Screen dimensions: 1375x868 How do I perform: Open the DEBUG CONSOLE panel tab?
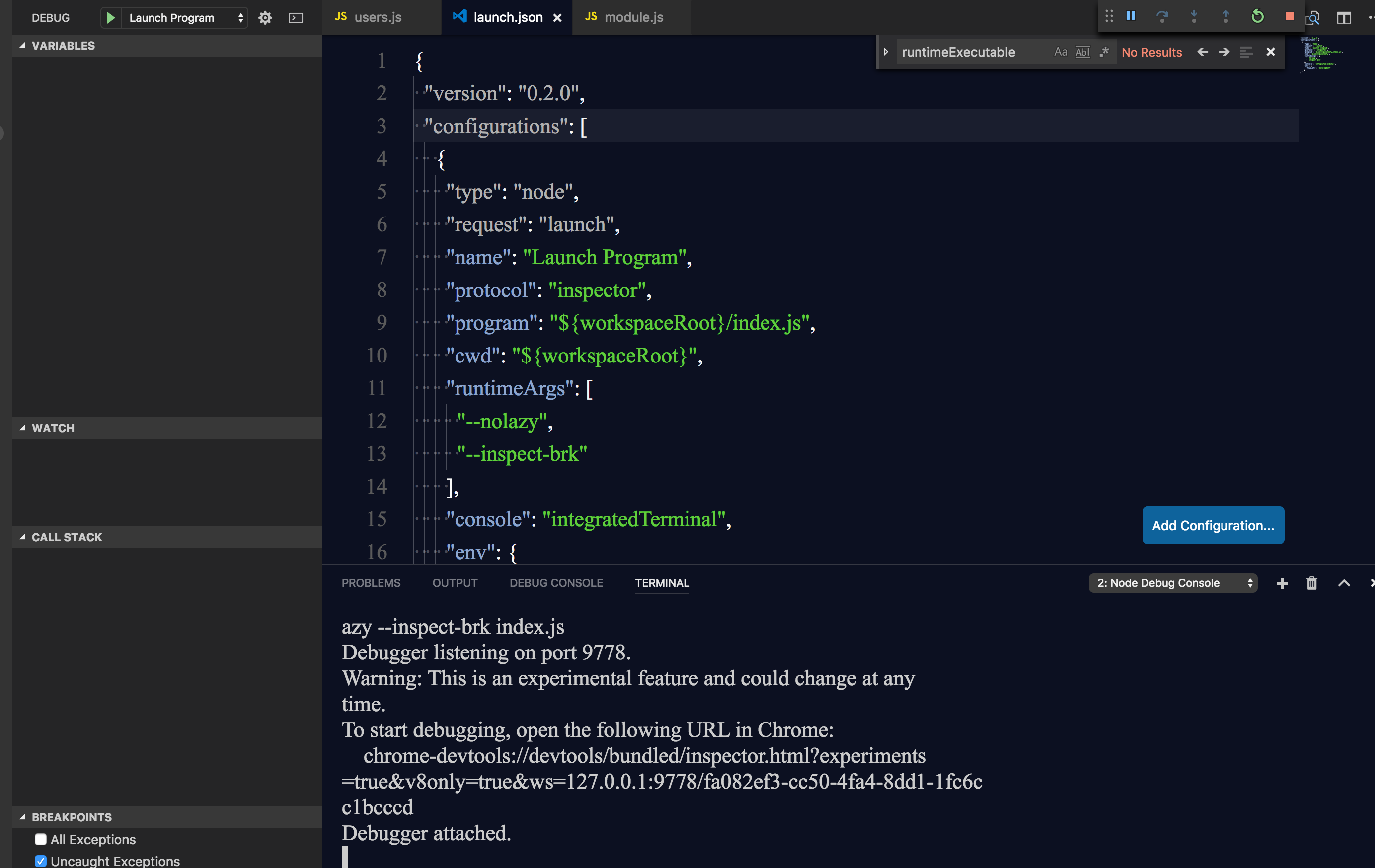(556, 582)
